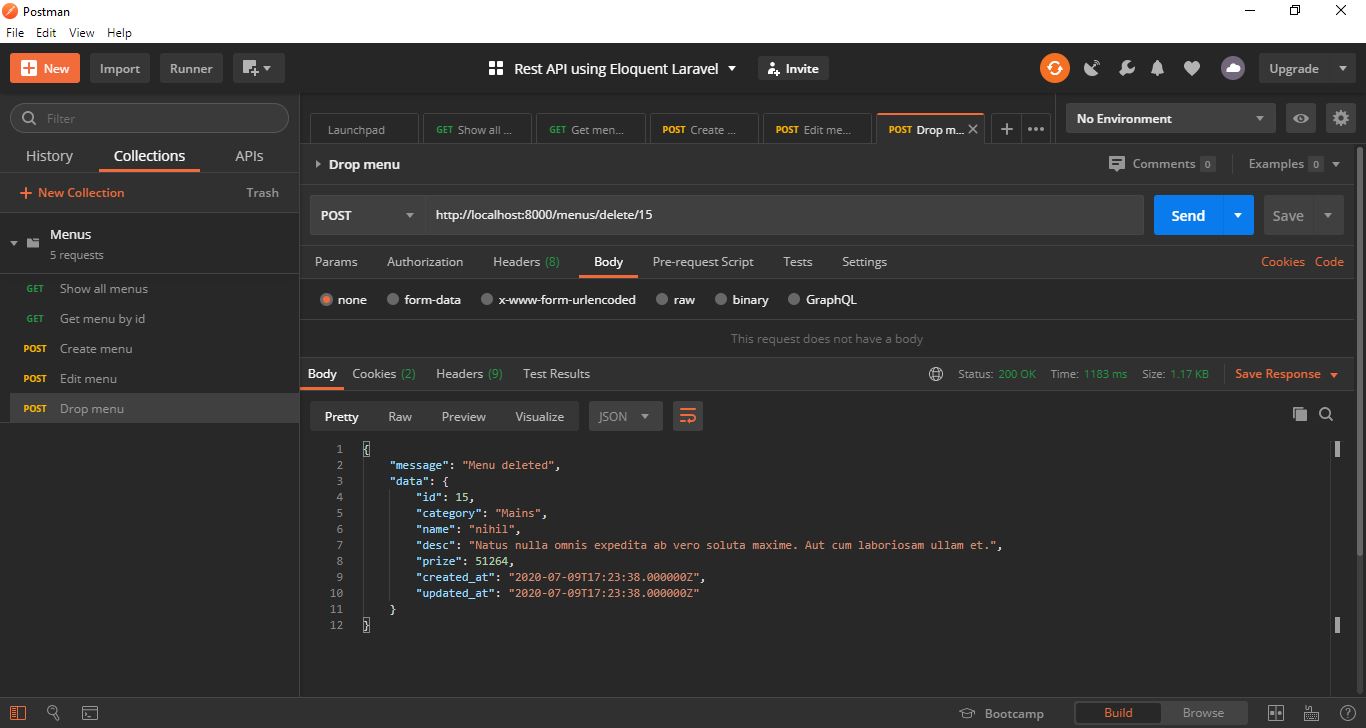
Task: Click the New Collection link
Action: coord(72,193)
